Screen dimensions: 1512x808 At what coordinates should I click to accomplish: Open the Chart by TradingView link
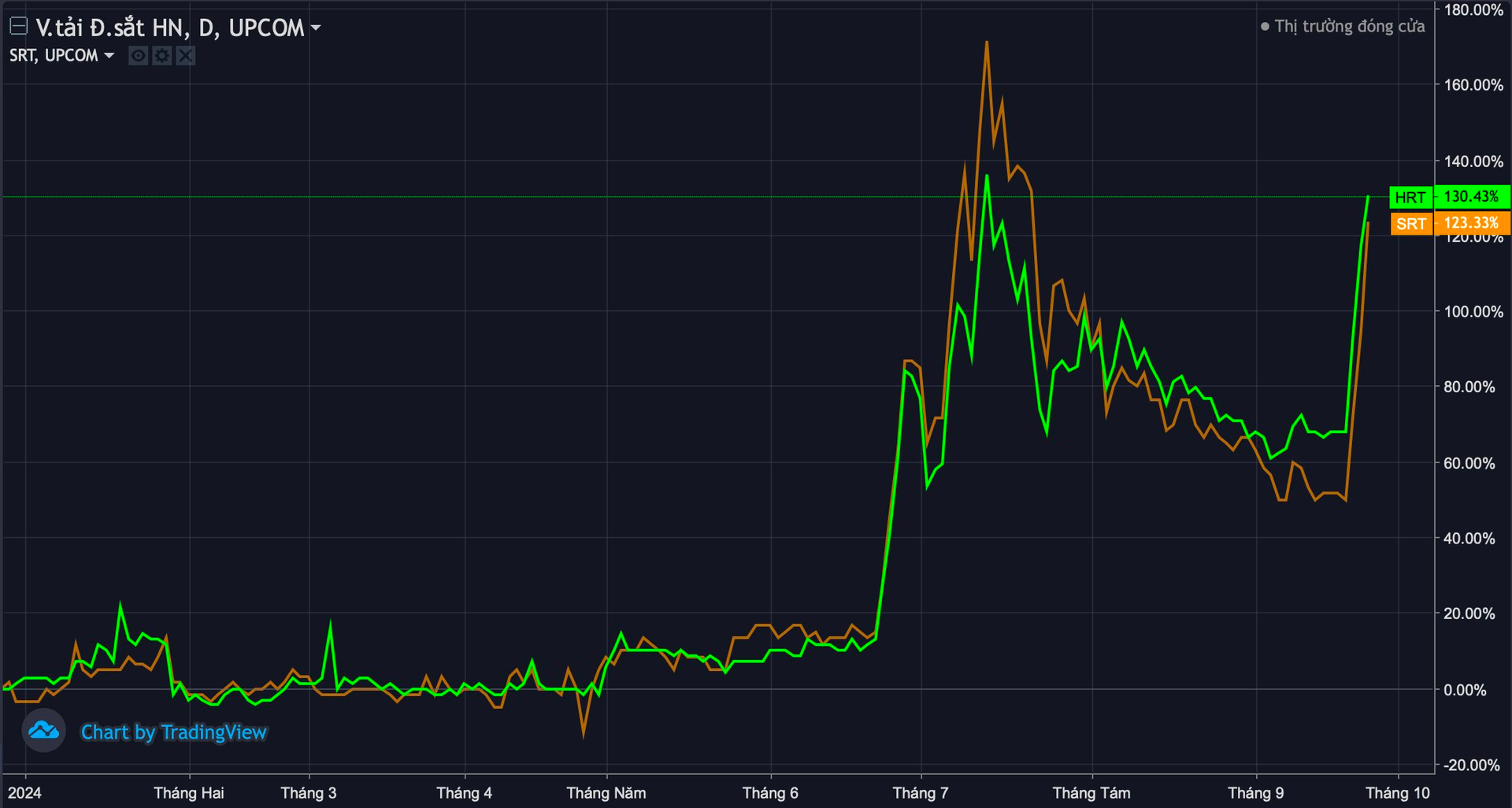tap(174, 732)
